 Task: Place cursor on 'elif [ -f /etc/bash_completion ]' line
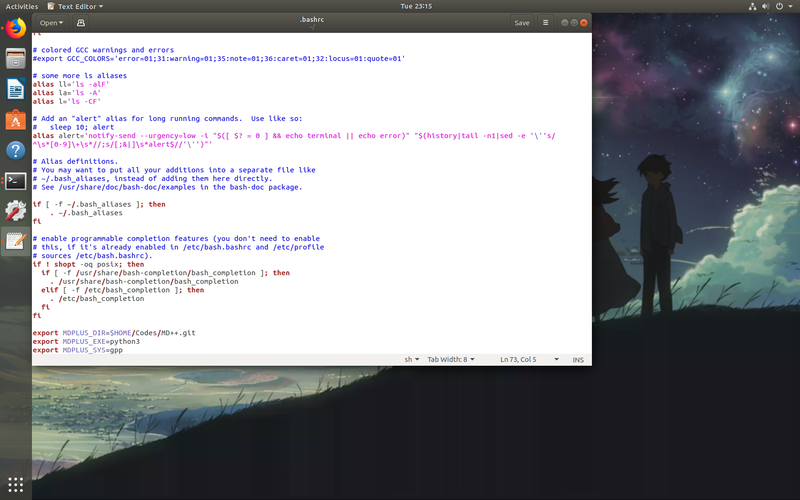(122, 290)
